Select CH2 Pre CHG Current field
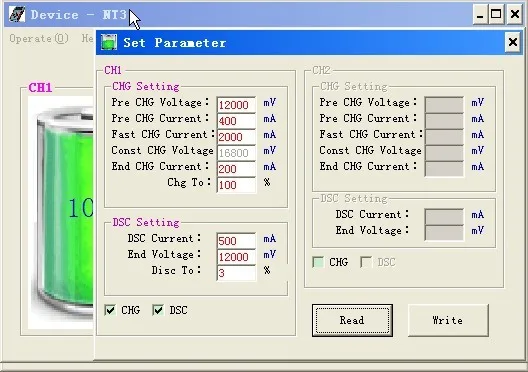 pos(444,121)
